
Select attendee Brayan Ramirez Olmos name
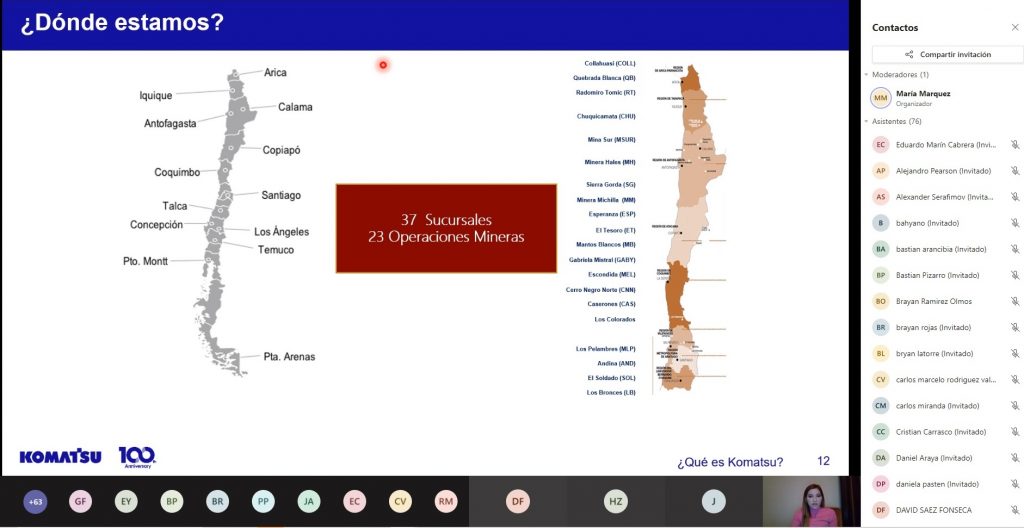pos(934,301)
